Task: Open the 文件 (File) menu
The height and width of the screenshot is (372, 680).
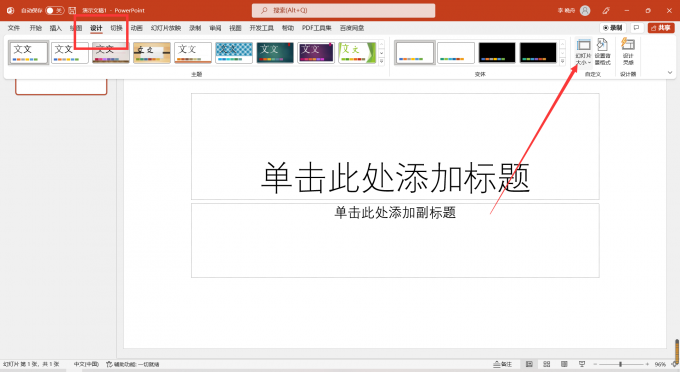Action: pyautogui.click(x=14, y=28)
